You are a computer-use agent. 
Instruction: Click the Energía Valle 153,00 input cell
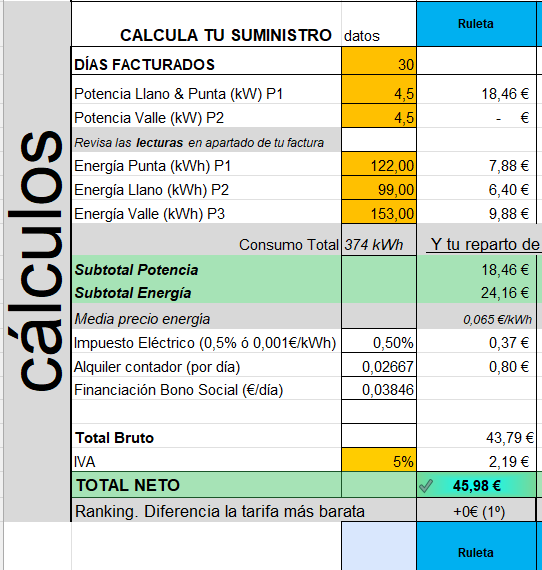click(x=379, y=212)
